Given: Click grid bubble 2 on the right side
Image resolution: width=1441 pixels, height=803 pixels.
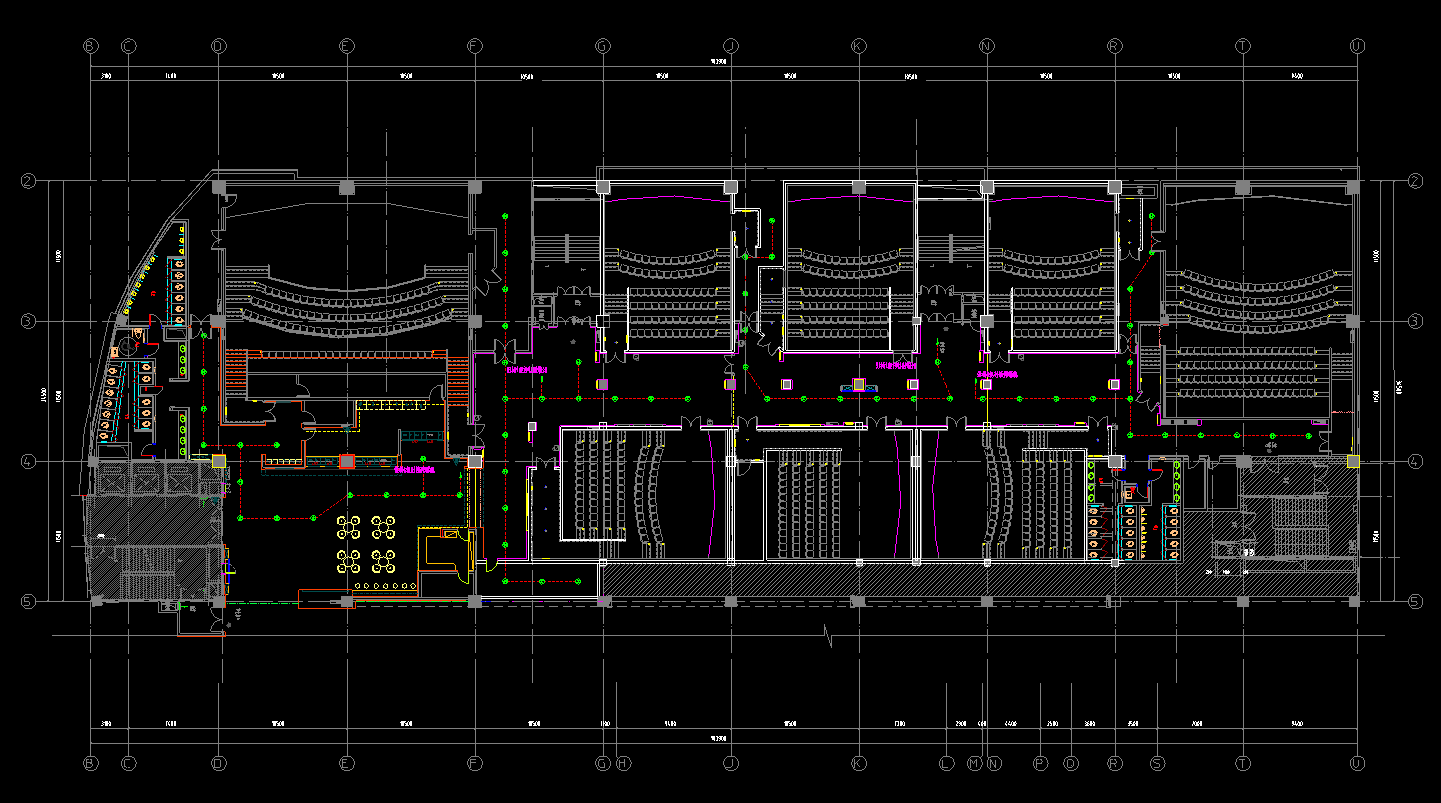Looking at the screenshot, I should click(x=1415, y=182).
